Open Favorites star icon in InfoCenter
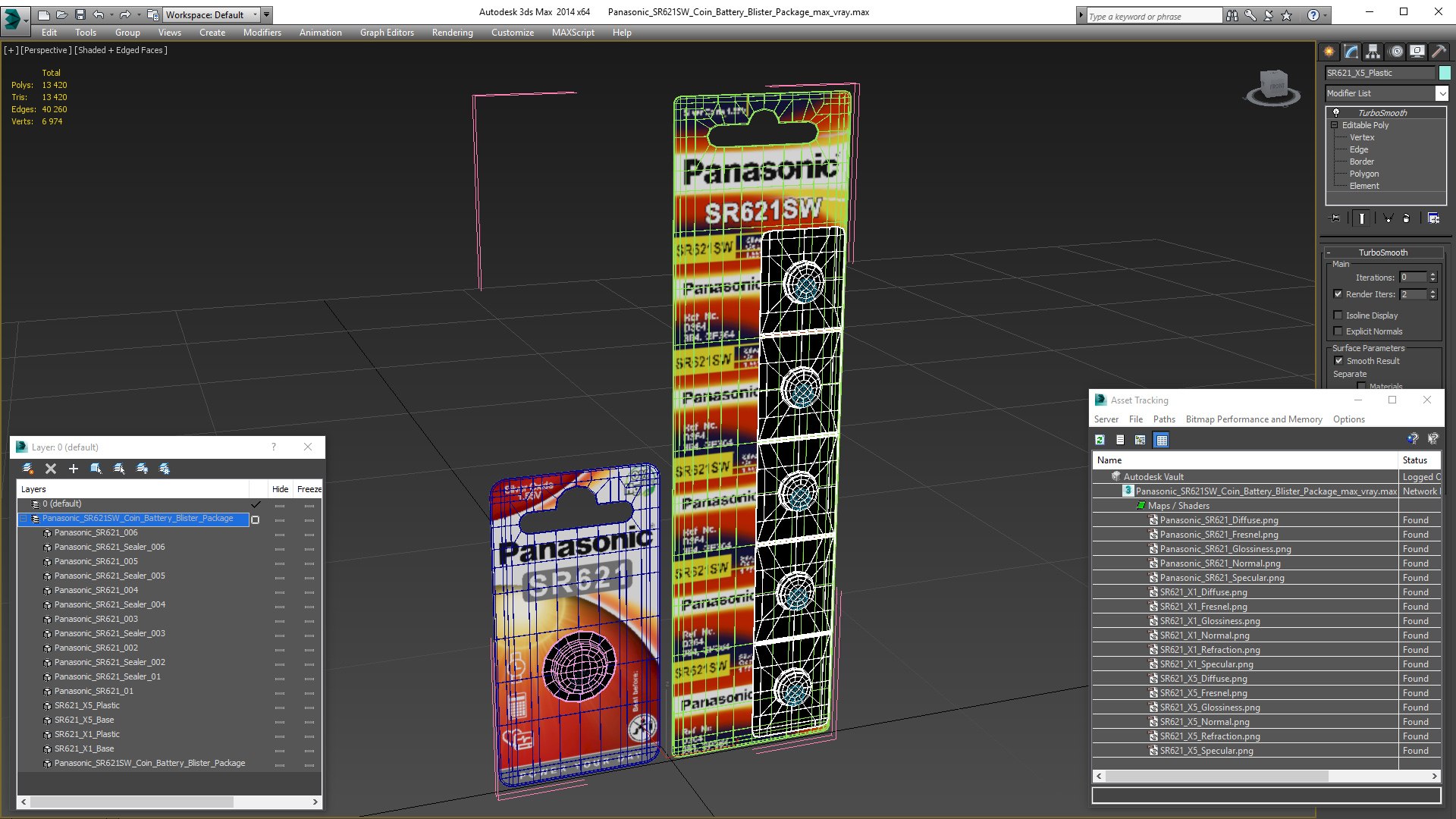 1287,15
